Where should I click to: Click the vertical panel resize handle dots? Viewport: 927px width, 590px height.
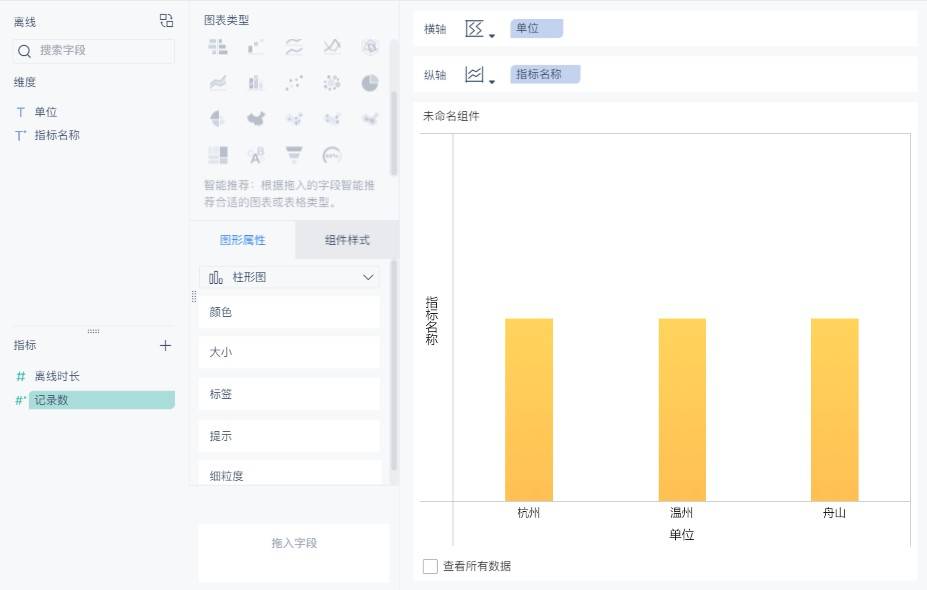[194, 296]
